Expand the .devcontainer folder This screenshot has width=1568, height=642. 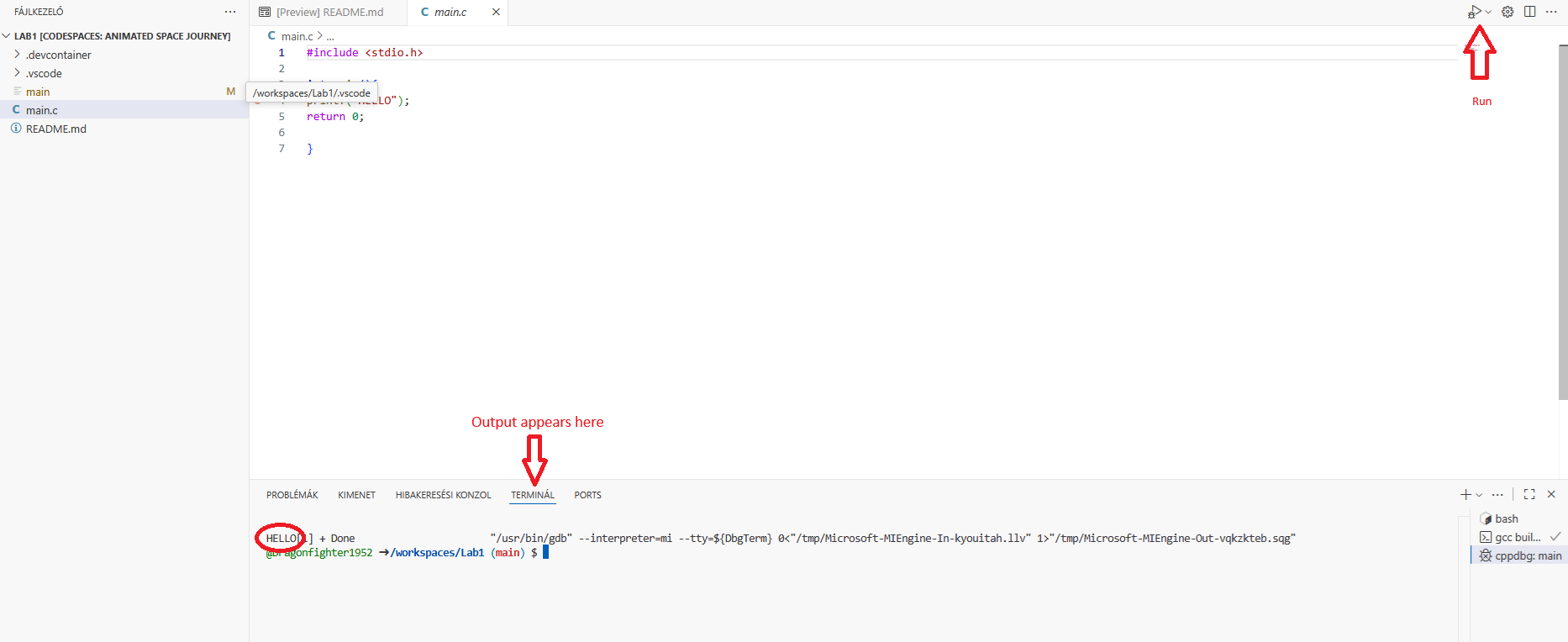(x=58, y=55)
